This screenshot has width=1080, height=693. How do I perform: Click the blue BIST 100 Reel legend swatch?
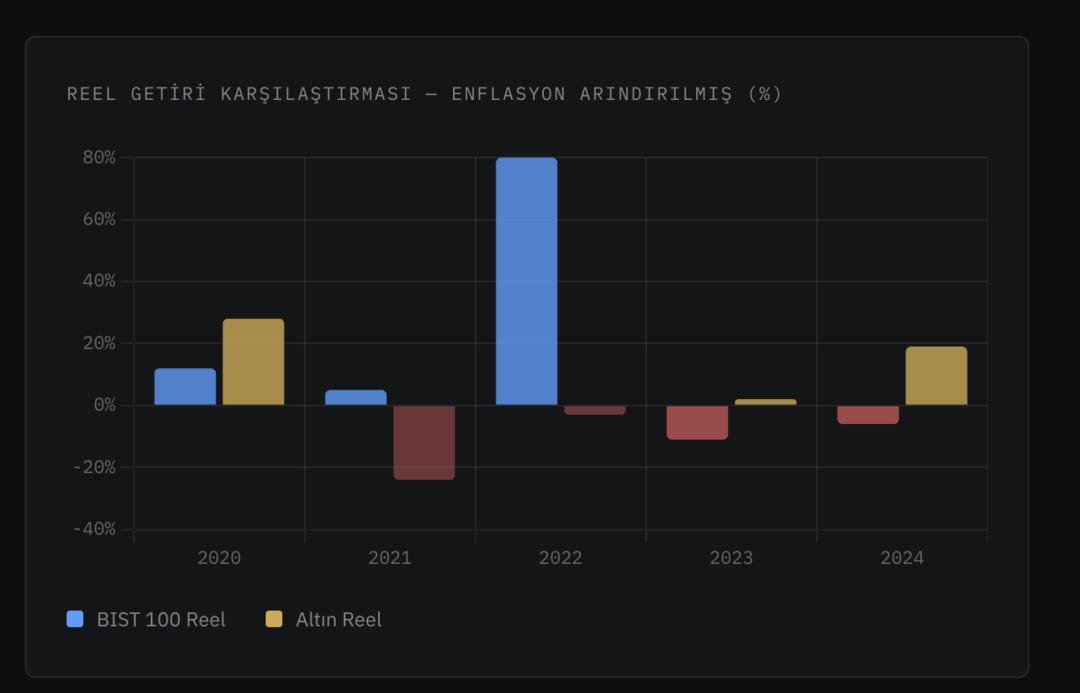tap(75, 619)
